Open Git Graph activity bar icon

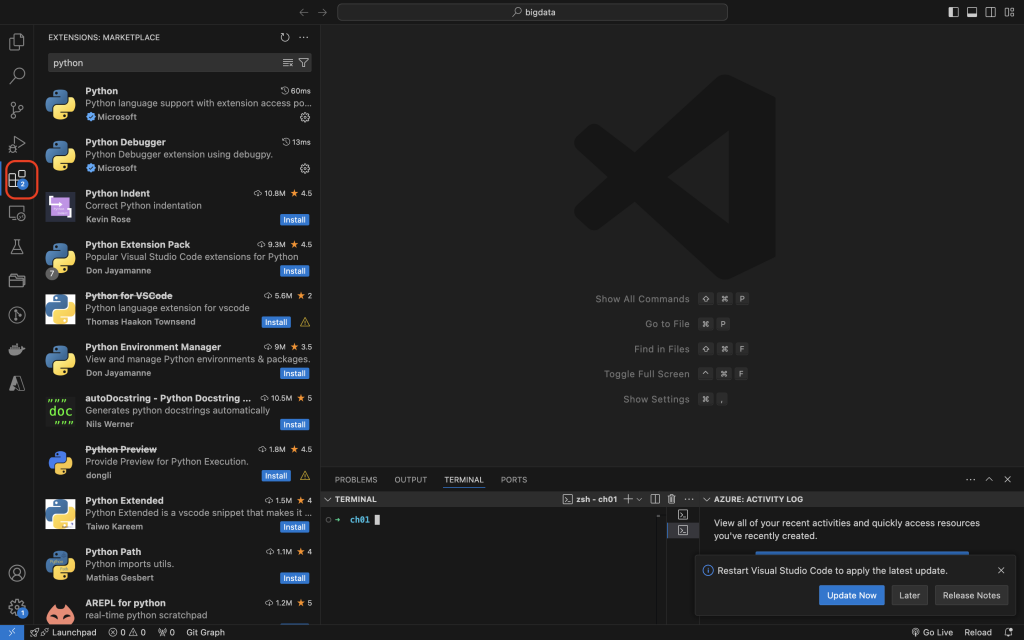point(17,315)
